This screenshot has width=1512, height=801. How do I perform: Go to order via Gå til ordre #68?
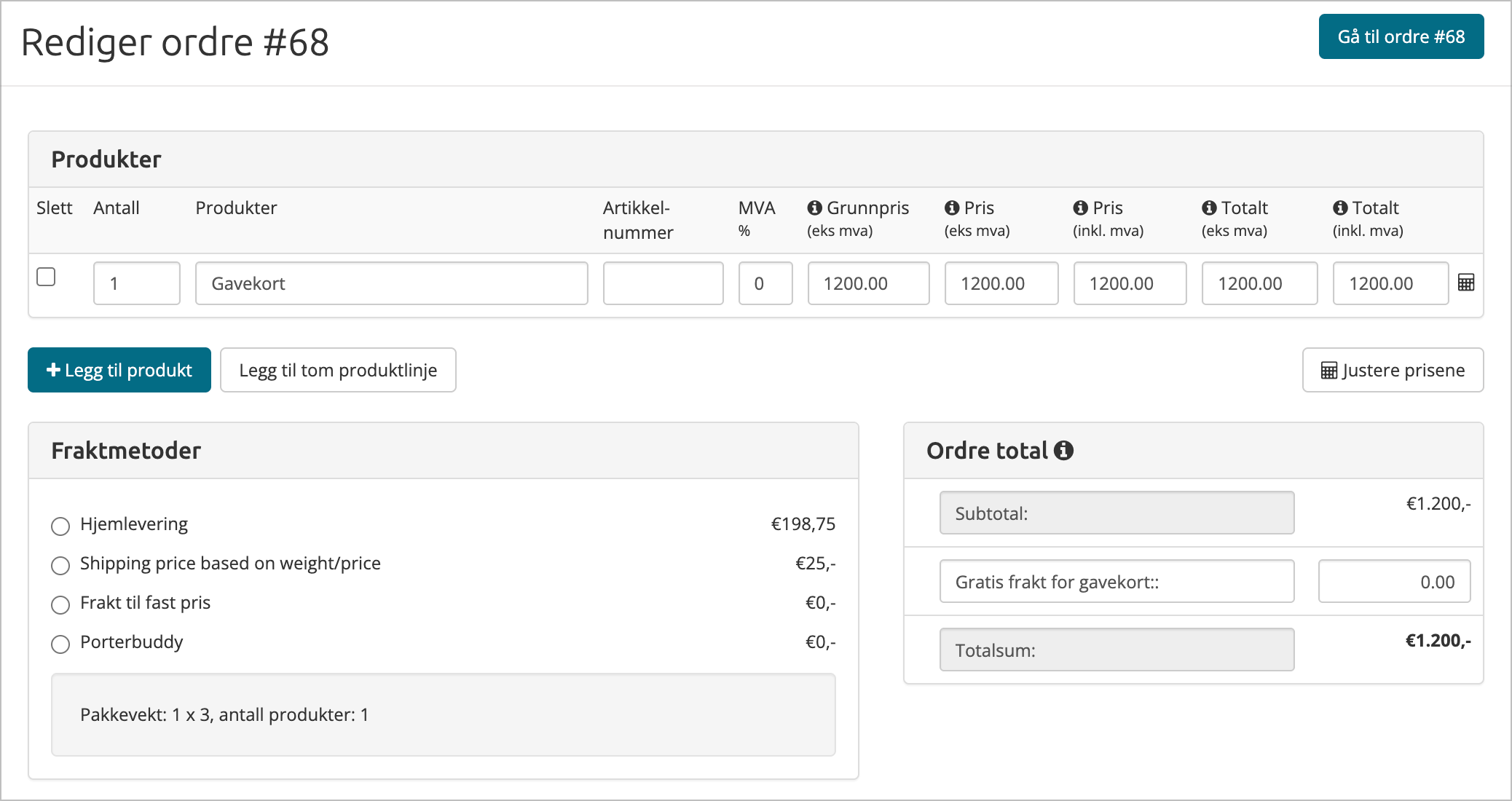pyautogui.click(x=1401, y=36)
